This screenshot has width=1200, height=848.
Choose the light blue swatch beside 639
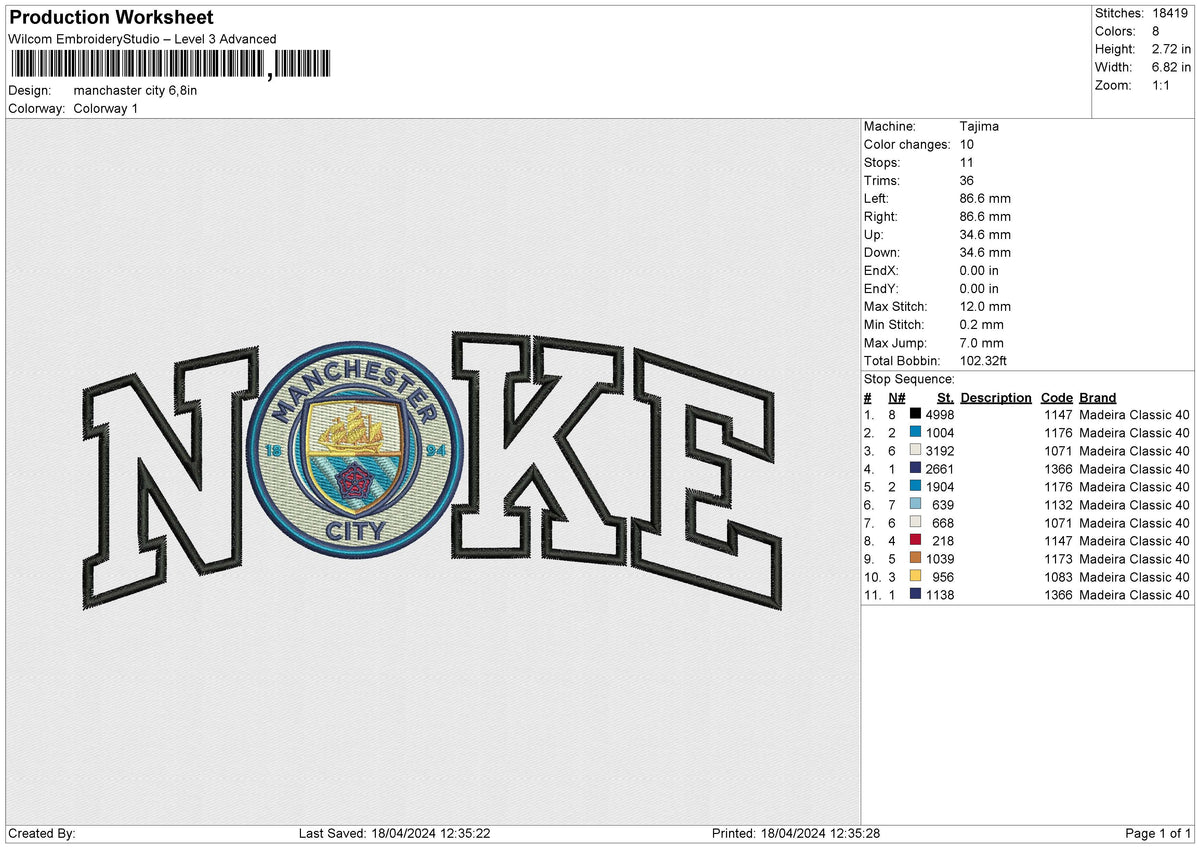[915, 503]
